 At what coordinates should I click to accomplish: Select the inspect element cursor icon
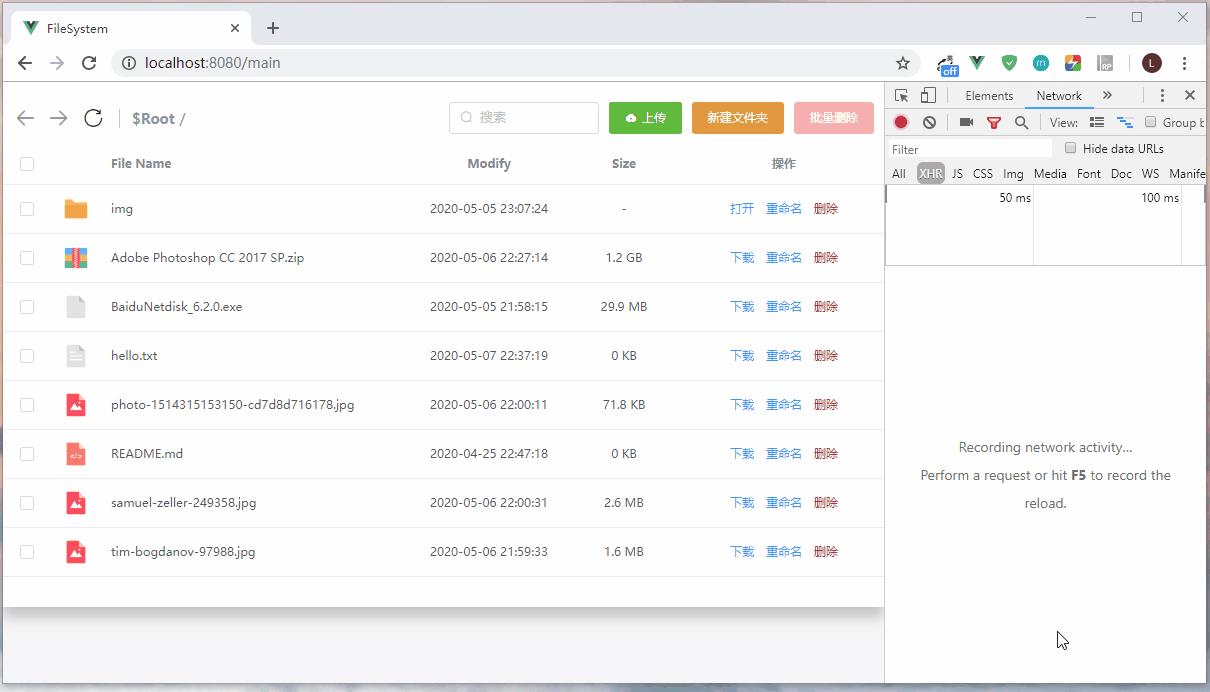[901, 95]
